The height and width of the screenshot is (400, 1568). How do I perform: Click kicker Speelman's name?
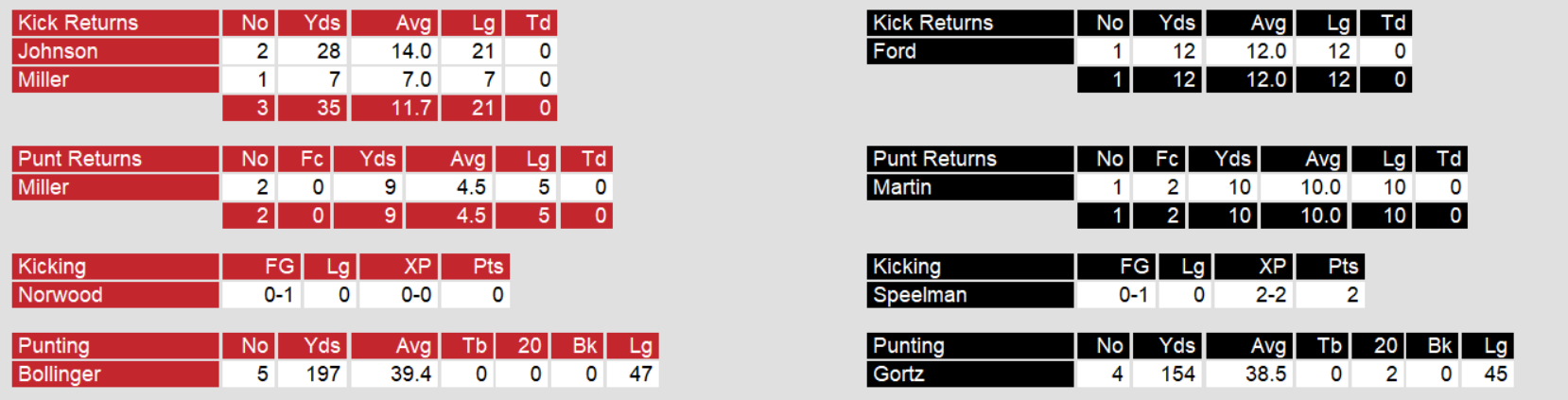(919, 295)
